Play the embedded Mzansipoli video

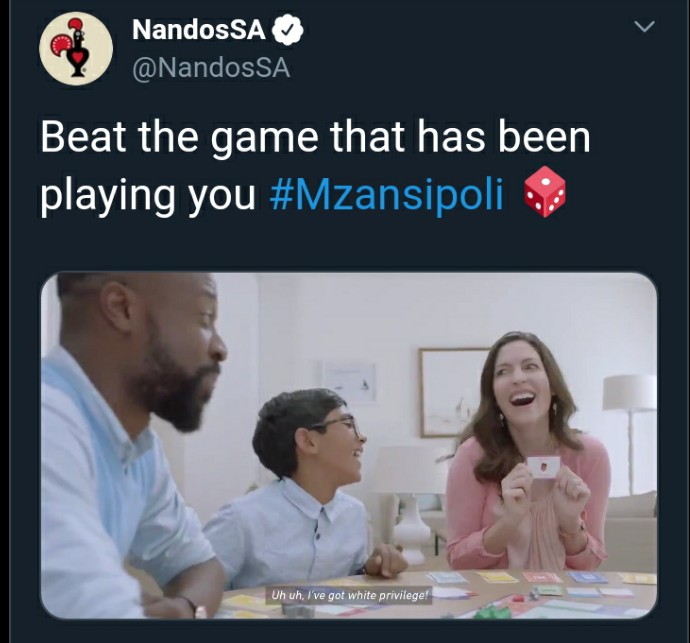coord(349,445)
